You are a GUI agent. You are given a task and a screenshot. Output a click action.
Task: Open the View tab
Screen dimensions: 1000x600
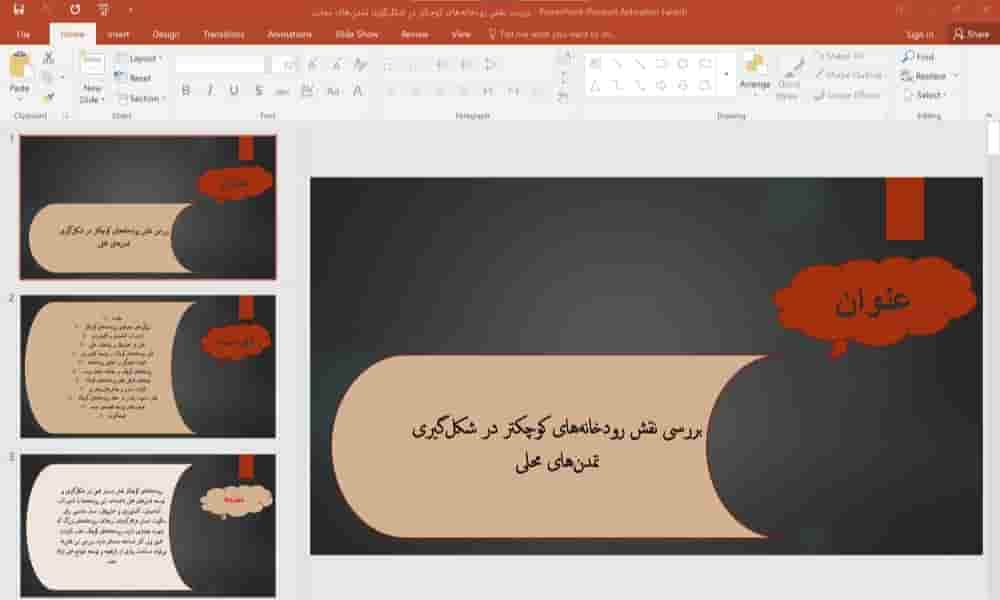point(460,34)
